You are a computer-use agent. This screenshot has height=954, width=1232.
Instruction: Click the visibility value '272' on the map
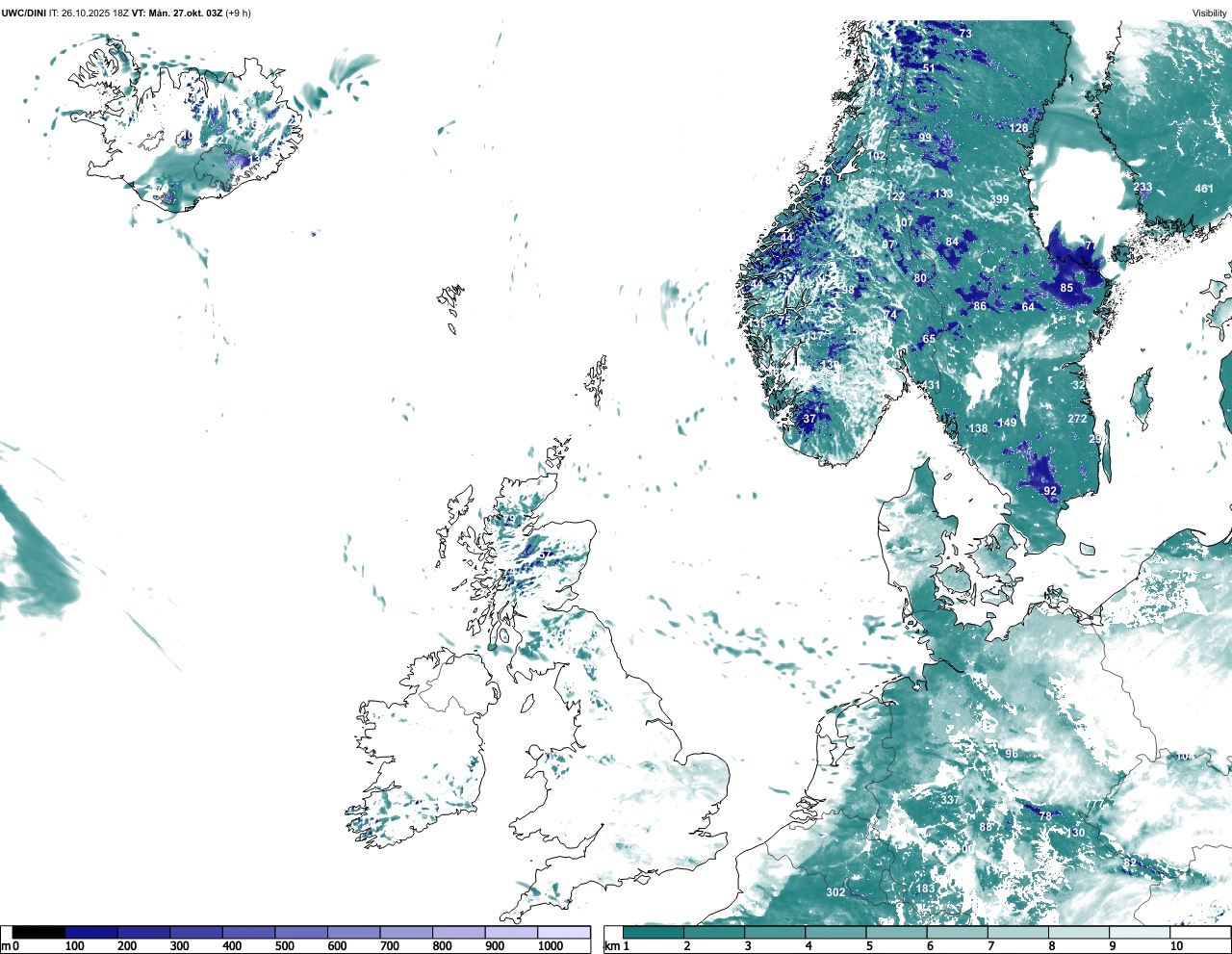click(1077, 419)
